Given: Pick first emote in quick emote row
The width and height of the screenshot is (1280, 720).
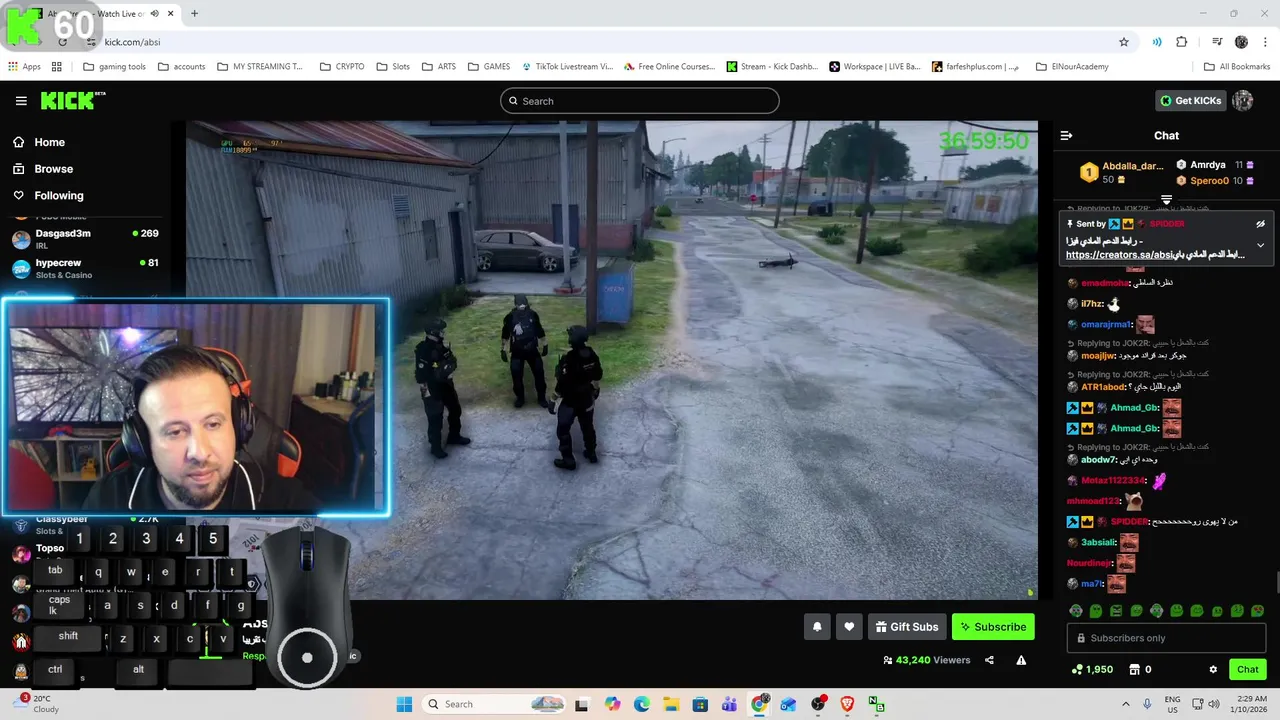Looking at the screenshot, I should [x=1076, y=611].
